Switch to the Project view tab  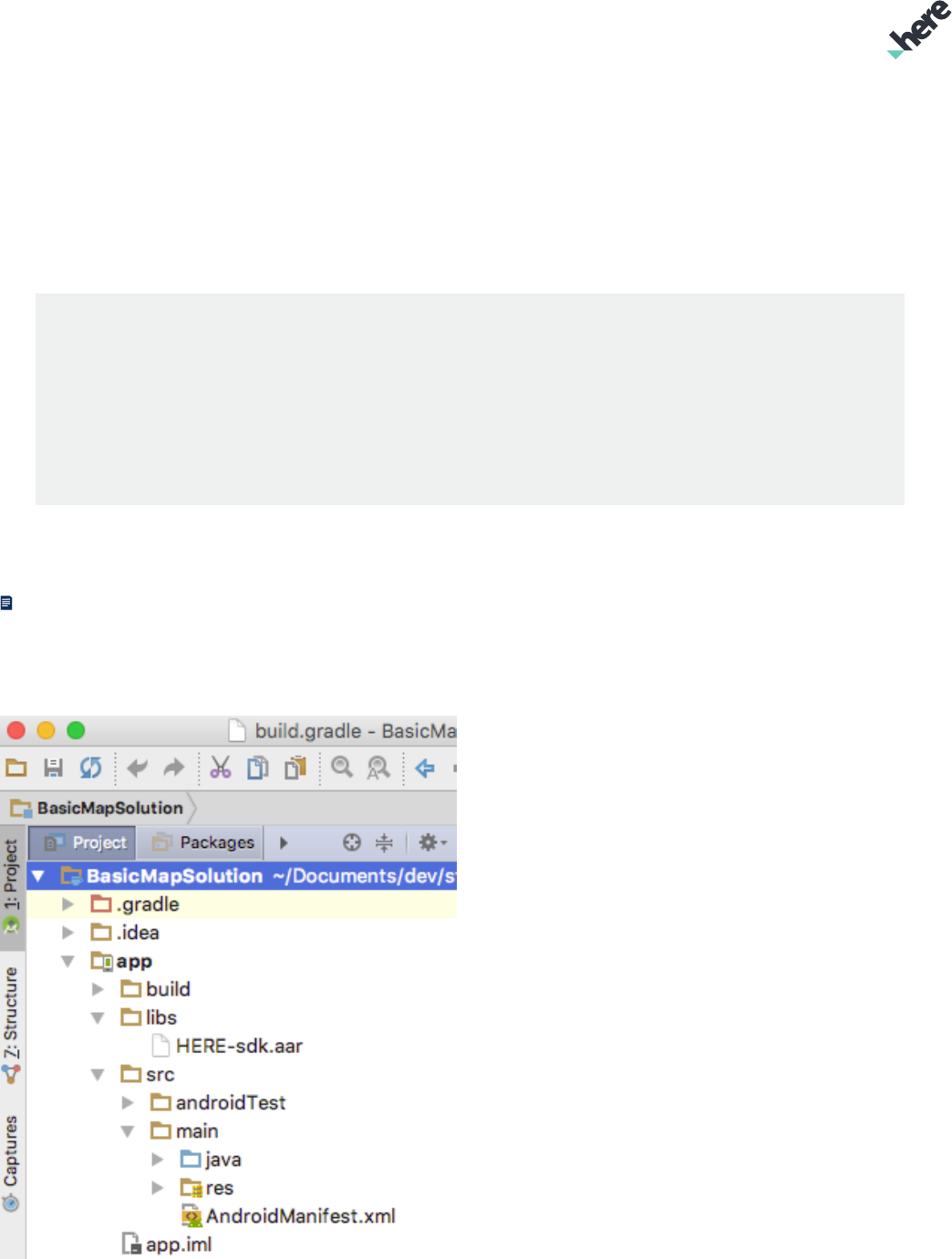(82, 842)
